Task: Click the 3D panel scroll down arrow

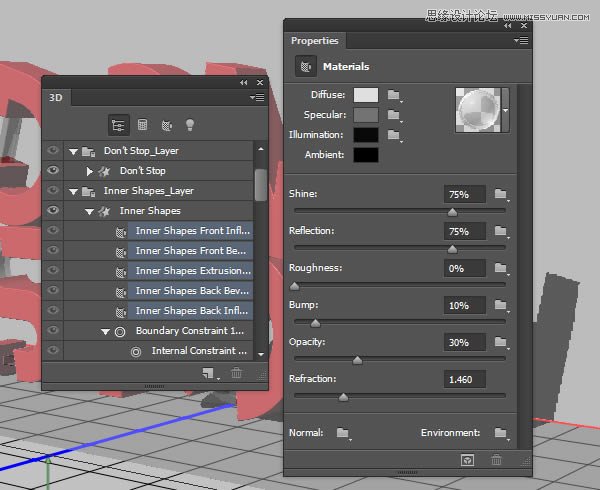Action: pos(261,354)
